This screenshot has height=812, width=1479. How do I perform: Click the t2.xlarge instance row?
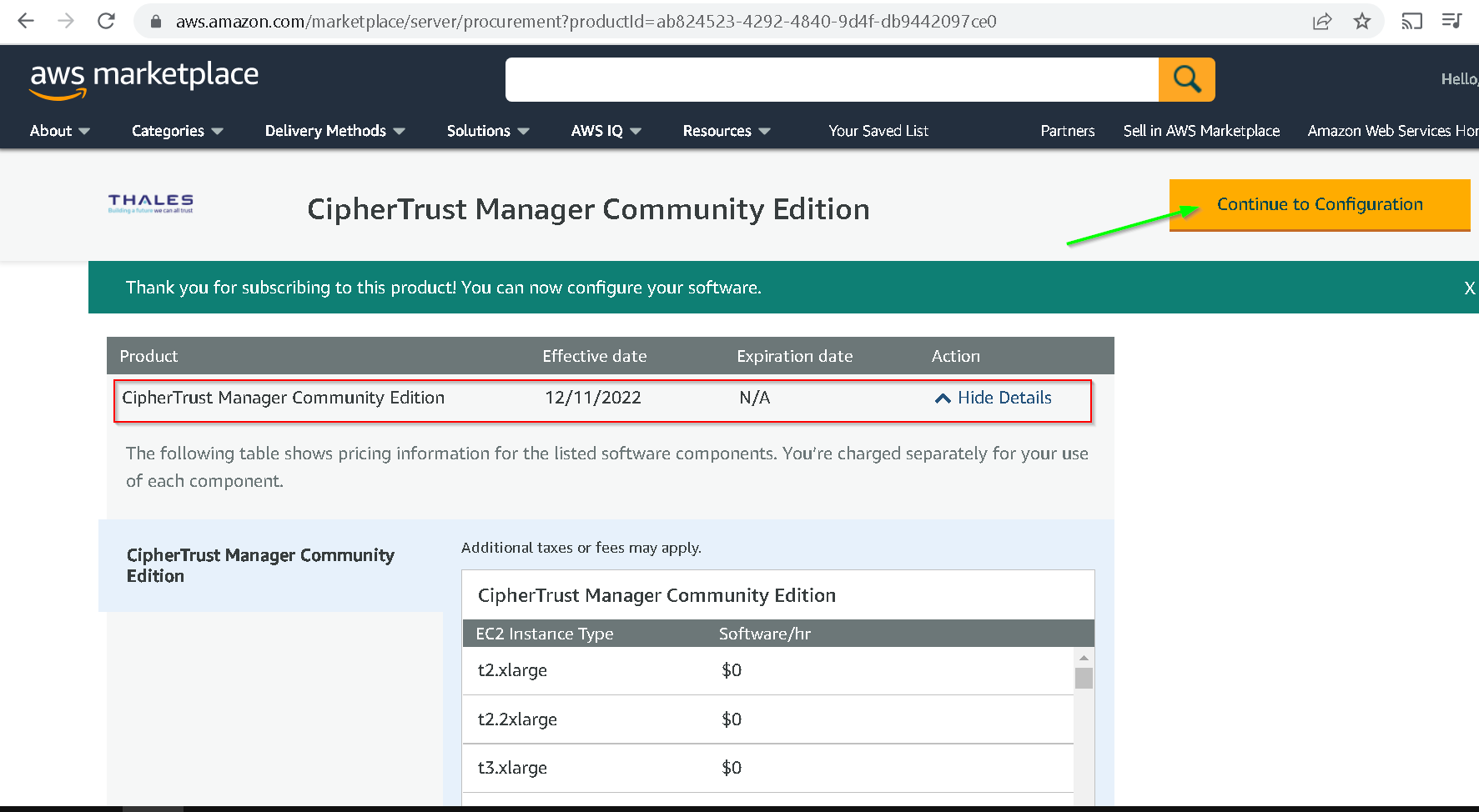(x=767, y=670)
